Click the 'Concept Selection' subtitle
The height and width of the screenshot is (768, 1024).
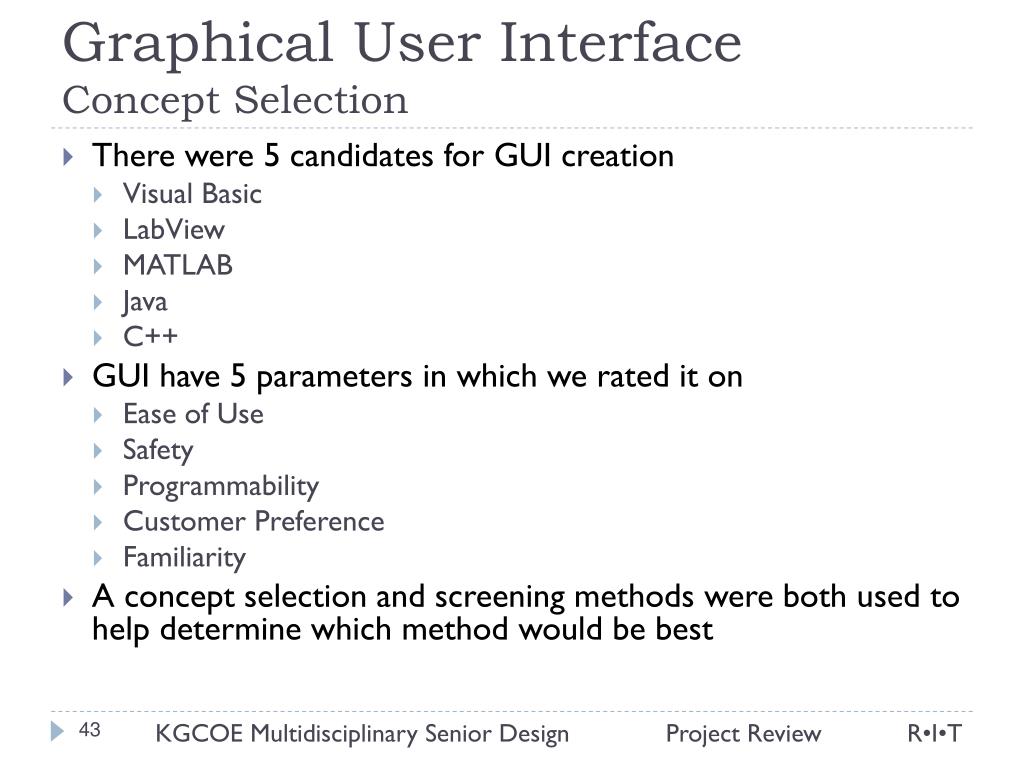coord(235,100)
